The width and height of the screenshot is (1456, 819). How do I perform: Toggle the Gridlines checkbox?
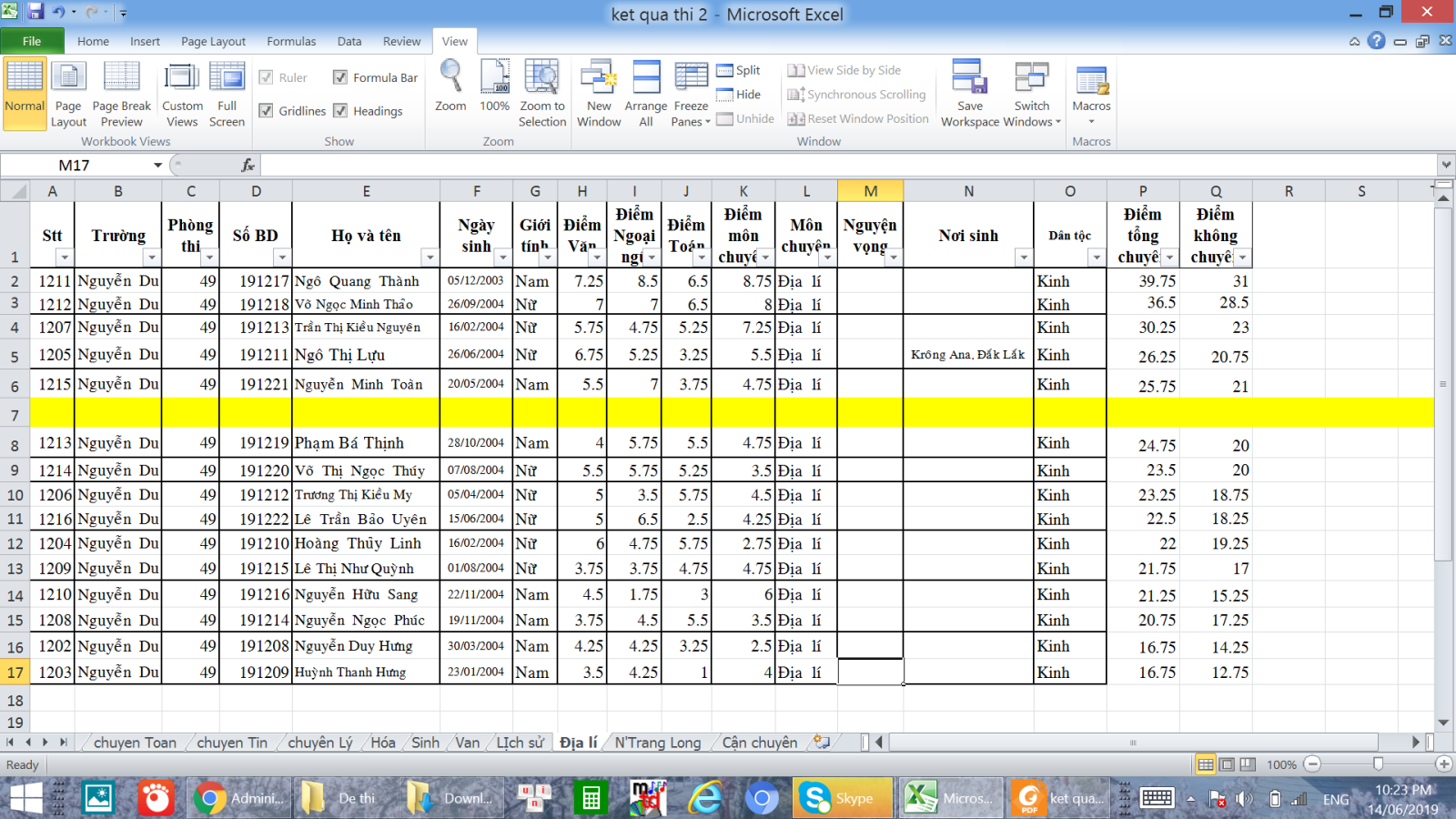(x=267, y=111)
